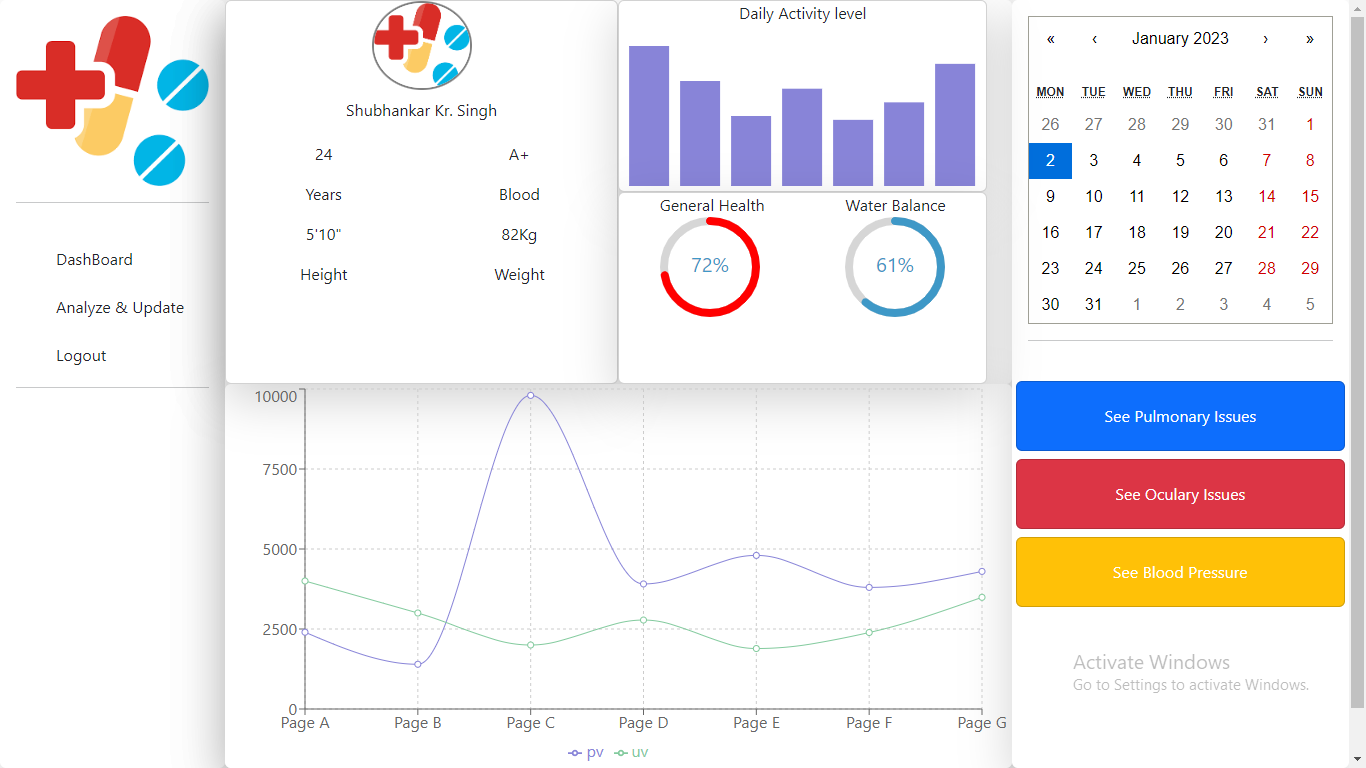1366x768 pixels.
Task: Go to previous month using the single chevron
Action: (1093, 38)
